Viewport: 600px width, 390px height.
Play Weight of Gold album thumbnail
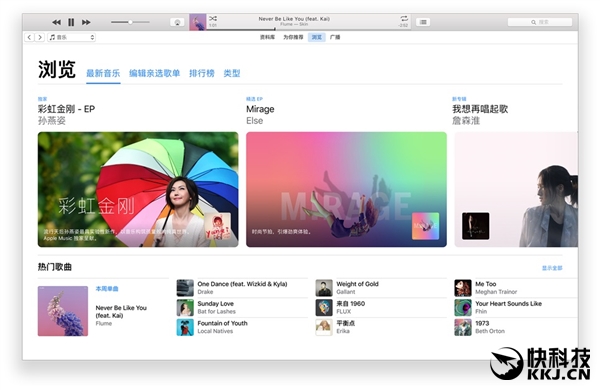[324, 288]
